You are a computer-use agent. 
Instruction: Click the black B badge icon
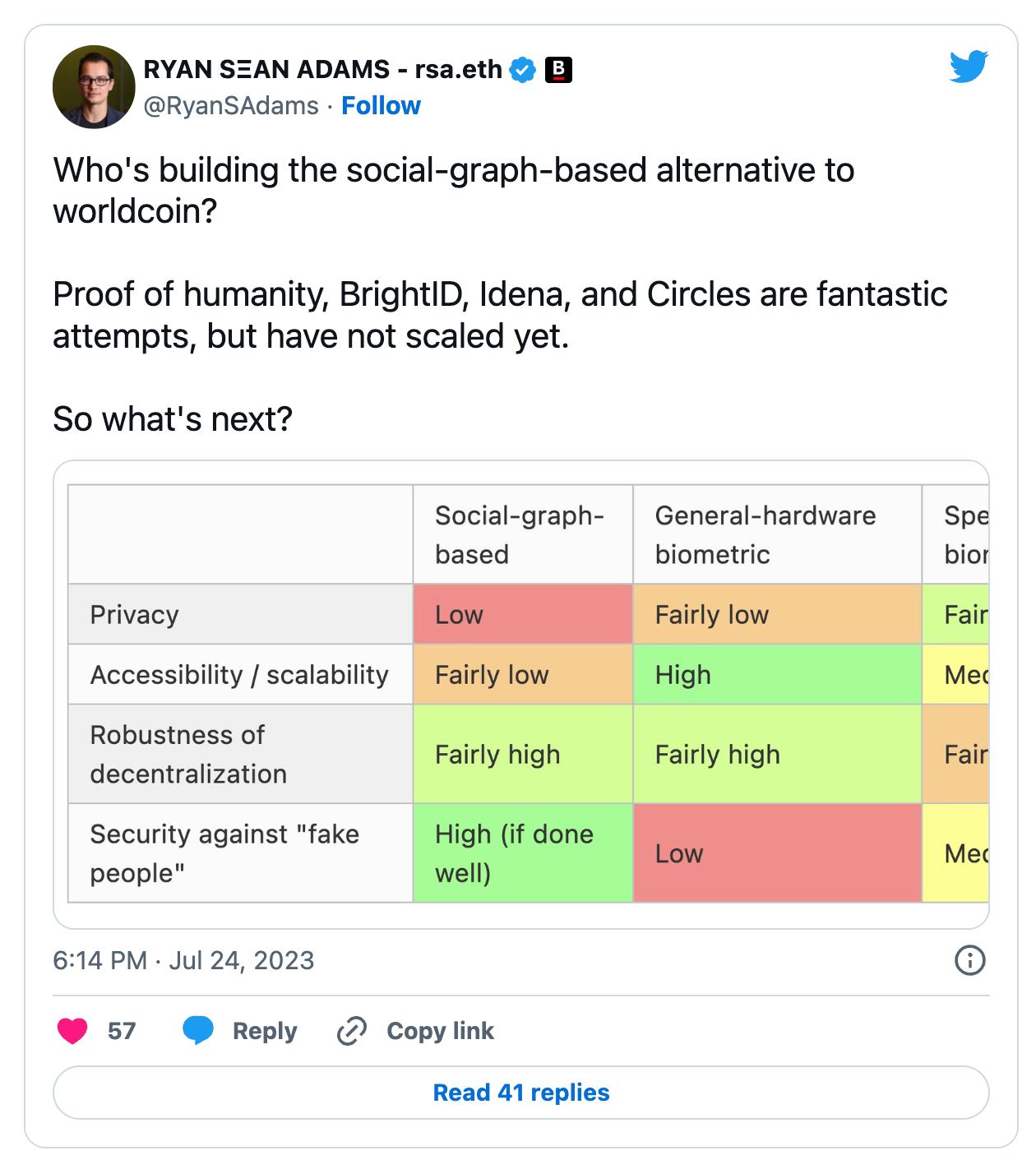click(559, 70)
